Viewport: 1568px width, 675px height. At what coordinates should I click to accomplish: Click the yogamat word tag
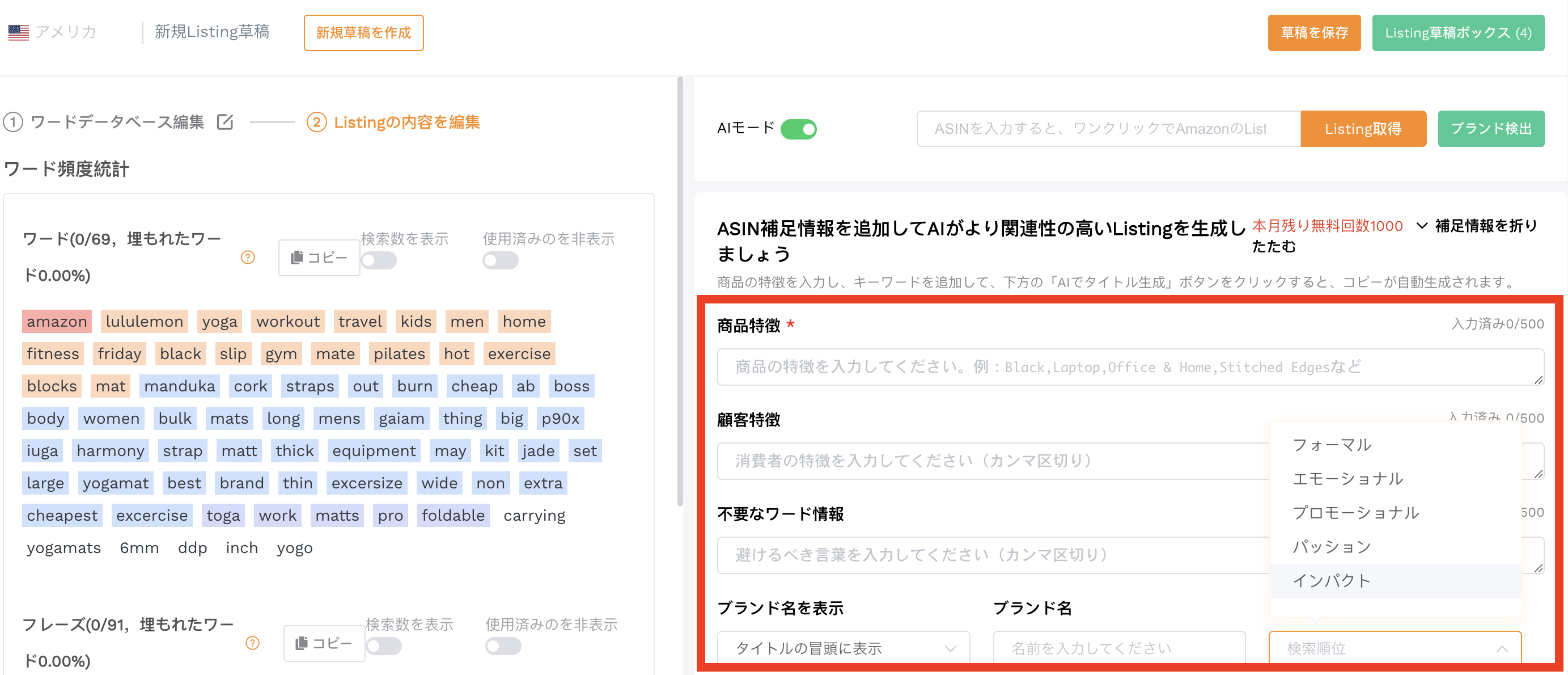(116, 483)
